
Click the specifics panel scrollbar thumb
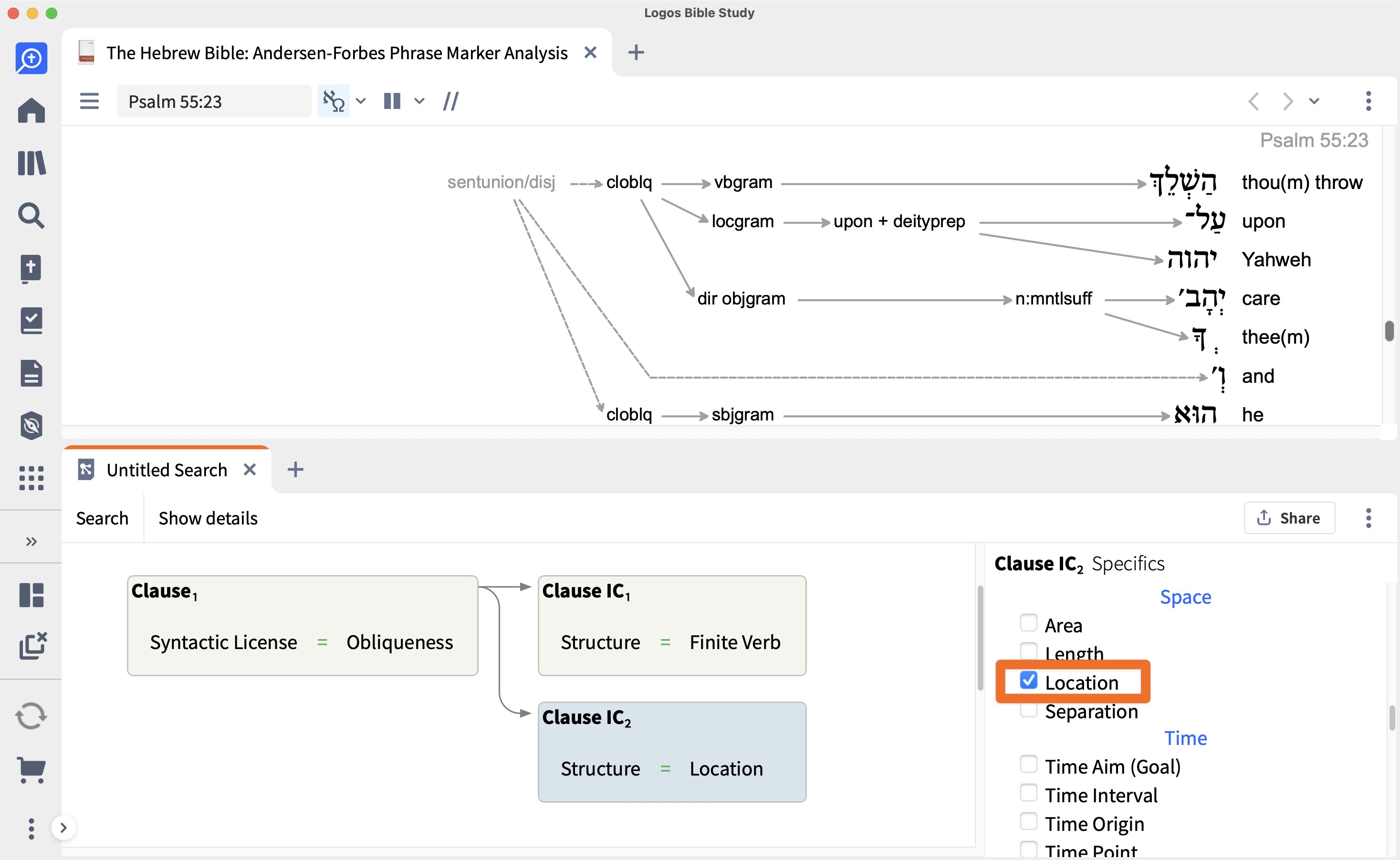click(x=1391, y=718)
